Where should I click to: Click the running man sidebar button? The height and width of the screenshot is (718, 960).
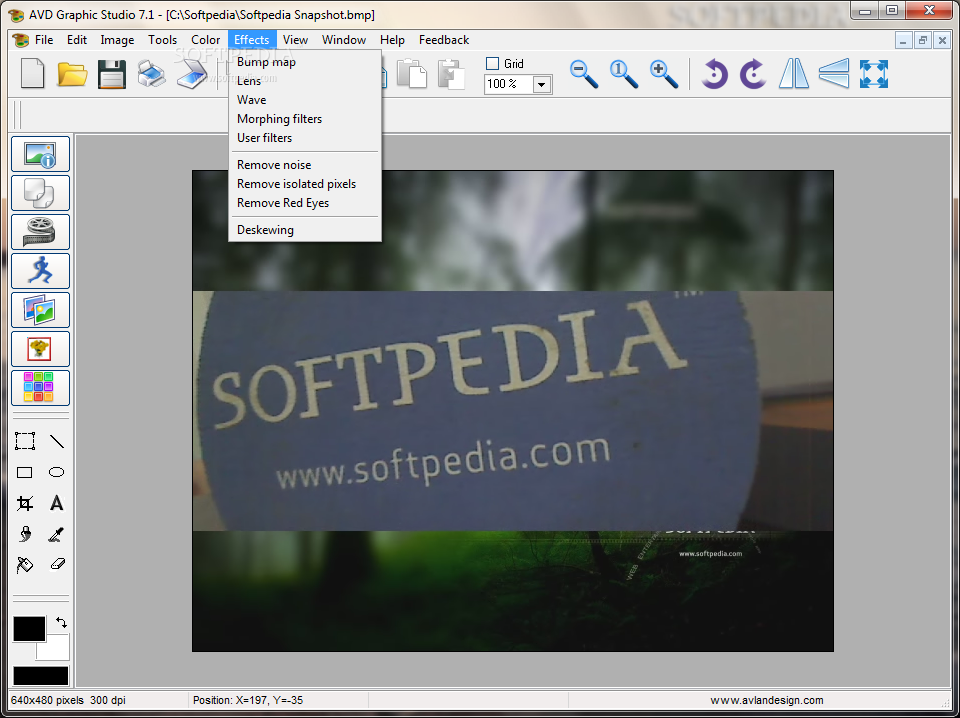click(40, 271)
